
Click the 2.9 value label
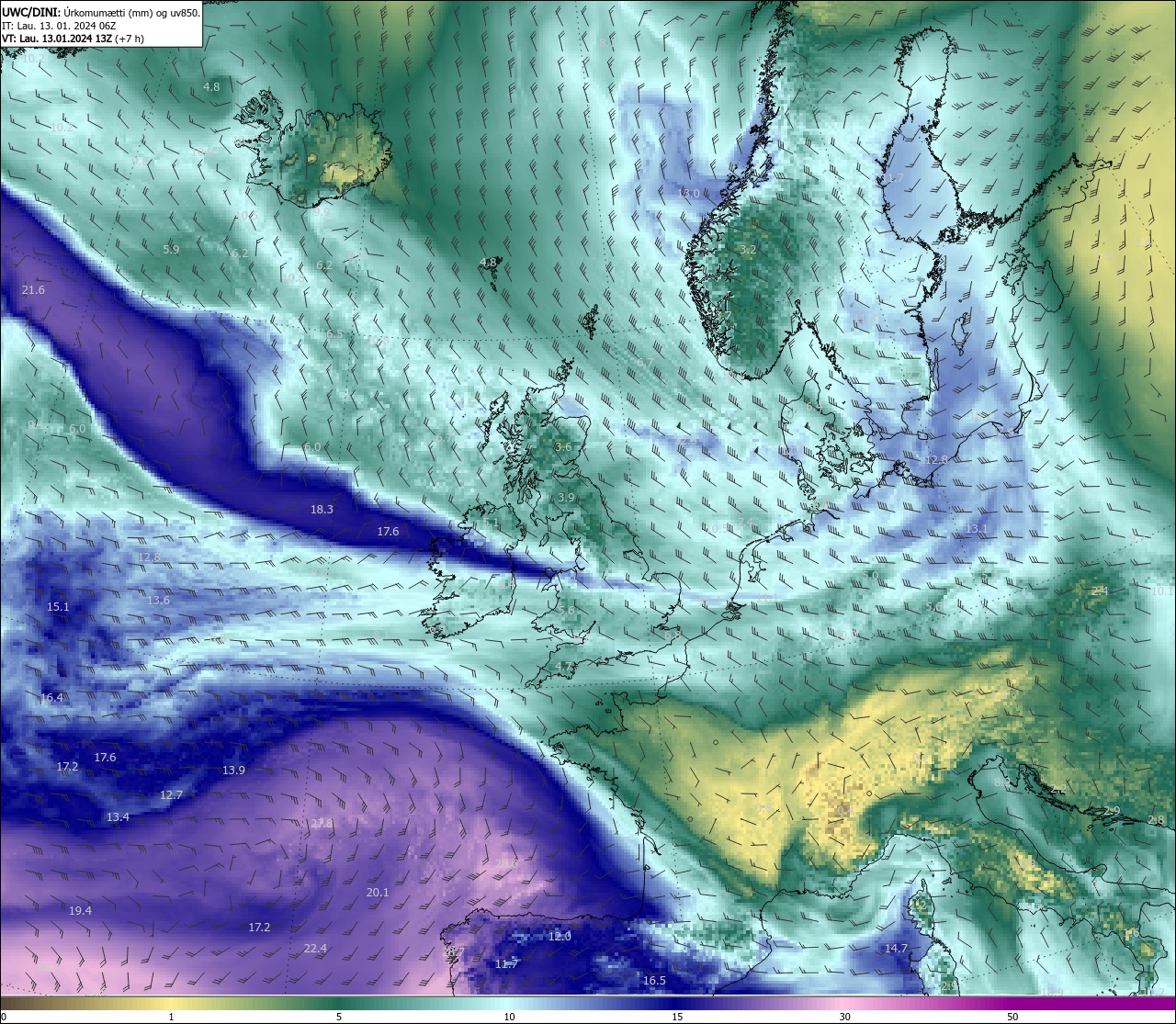[x=1112, y=810]
